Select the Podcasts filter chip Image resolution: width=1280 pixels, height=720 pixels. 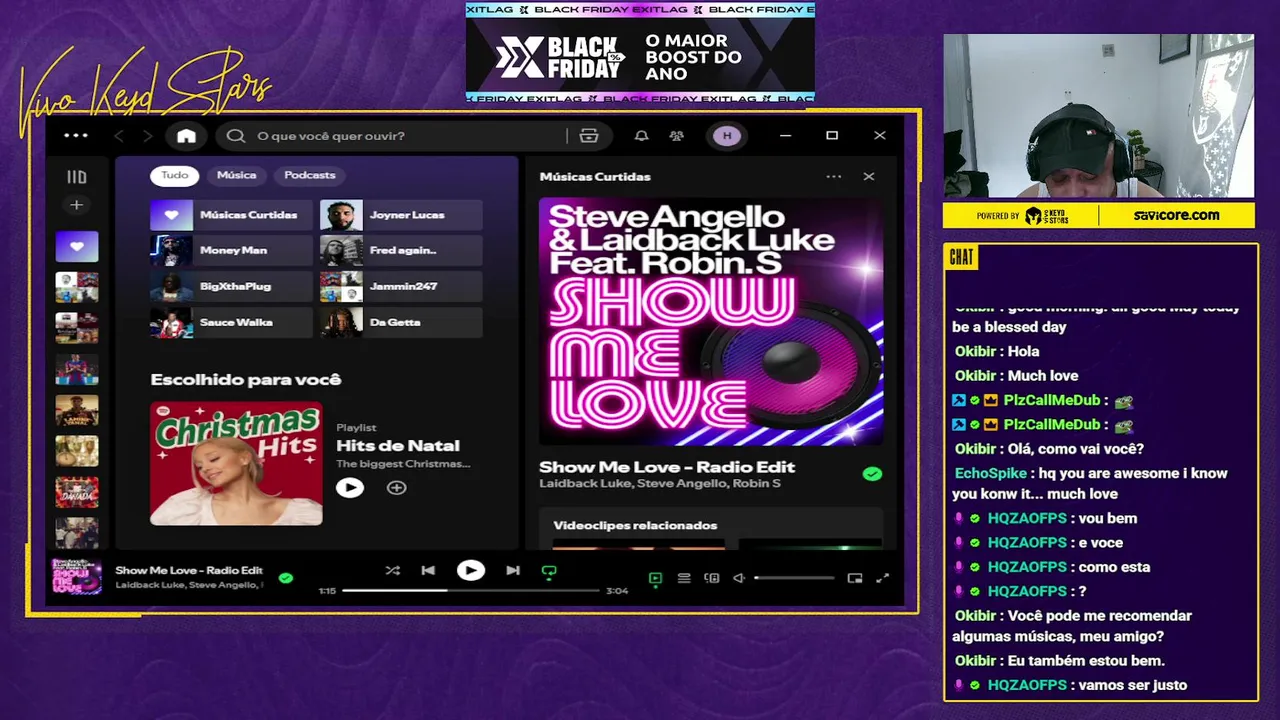310,175
